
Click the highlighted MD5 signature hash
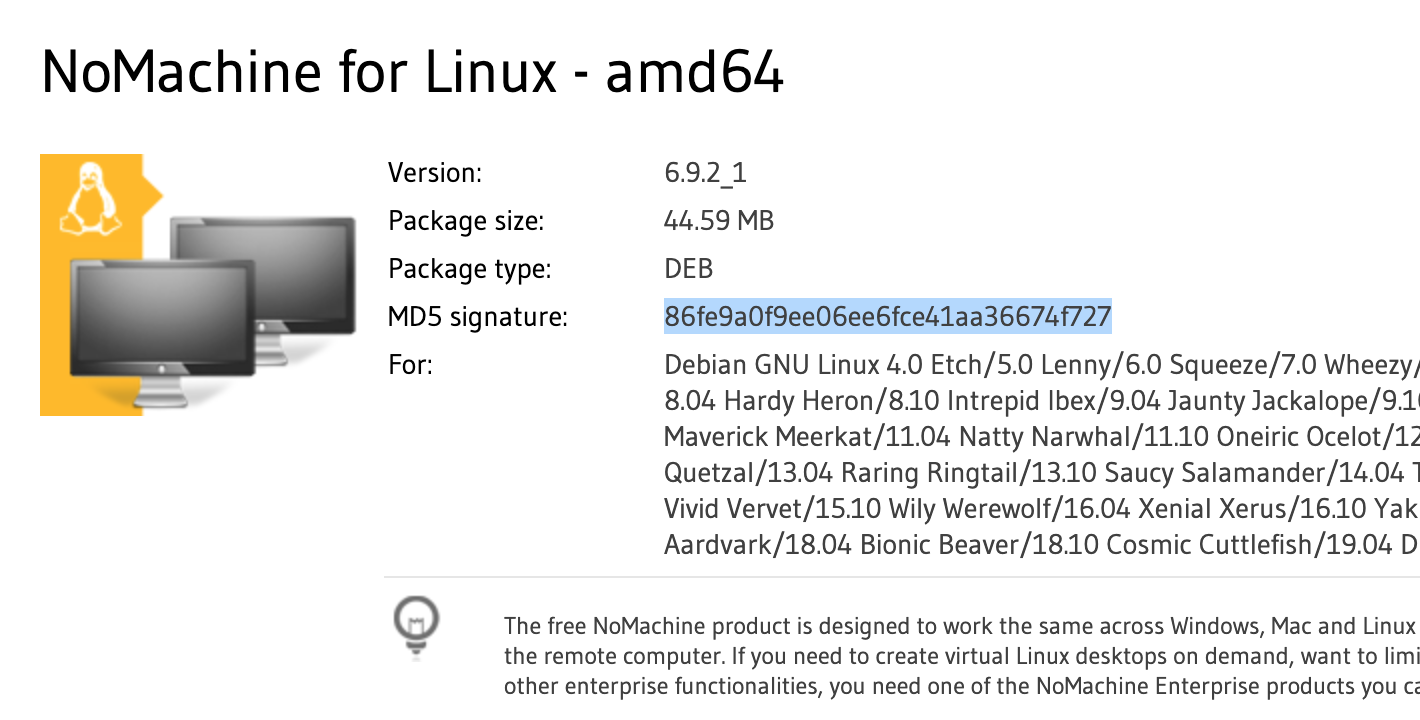pyautogui.click(x=888, y=317)
